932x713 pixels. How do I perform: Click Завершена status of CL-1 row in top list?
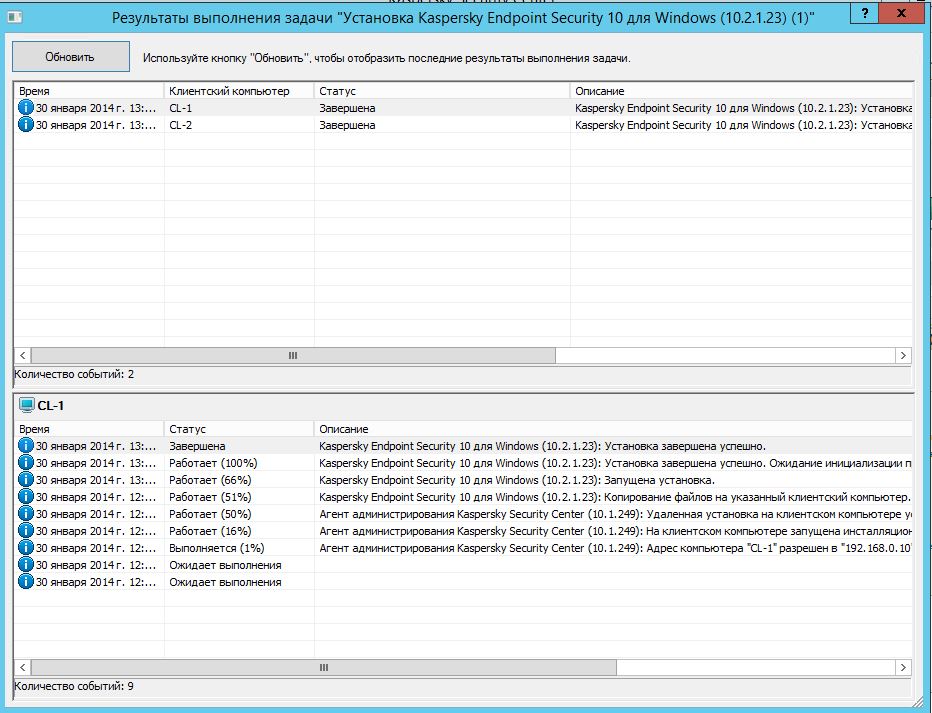tap(347, 108)
